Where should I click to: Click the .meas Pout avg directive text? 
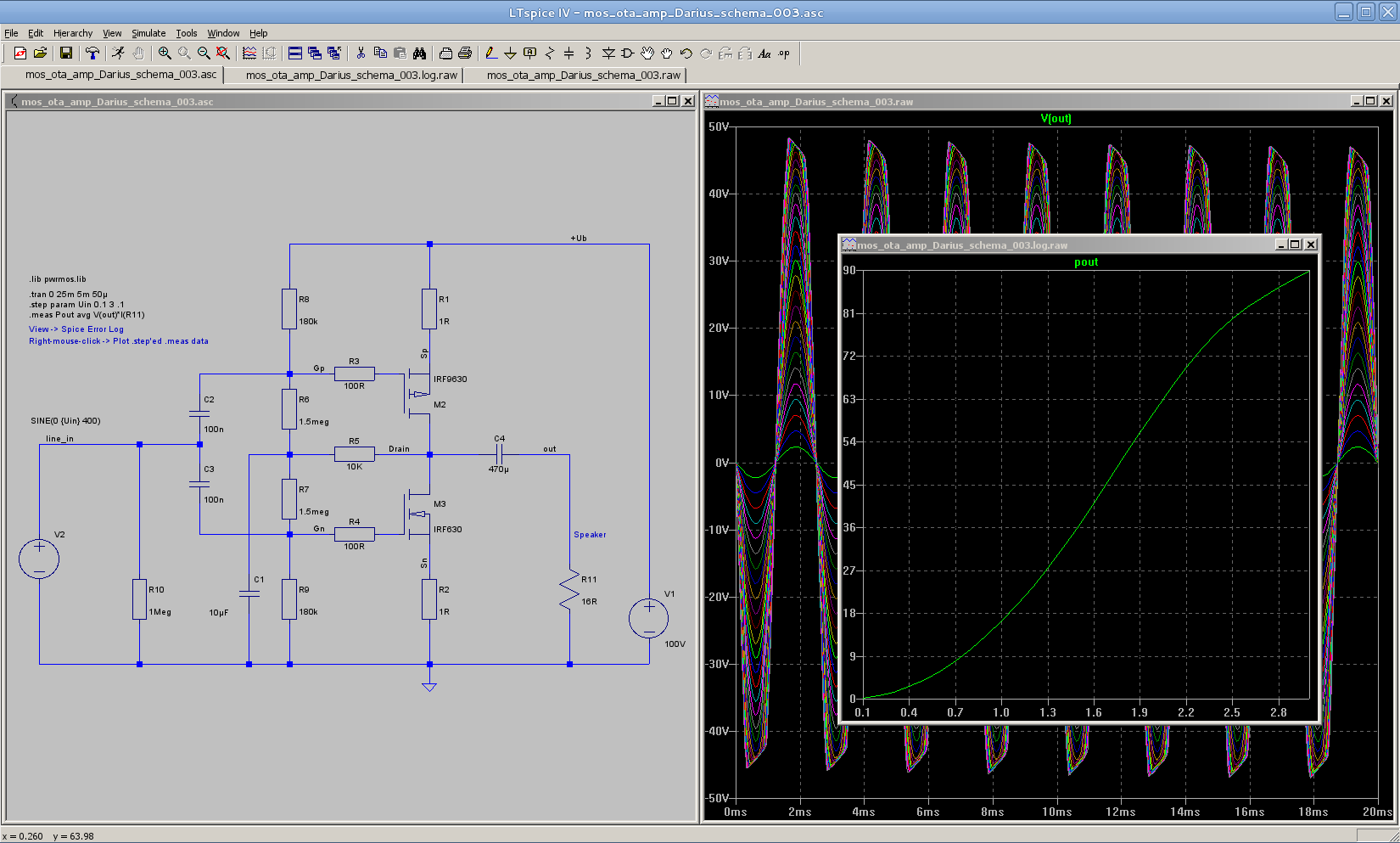click(x=87, y=315)
